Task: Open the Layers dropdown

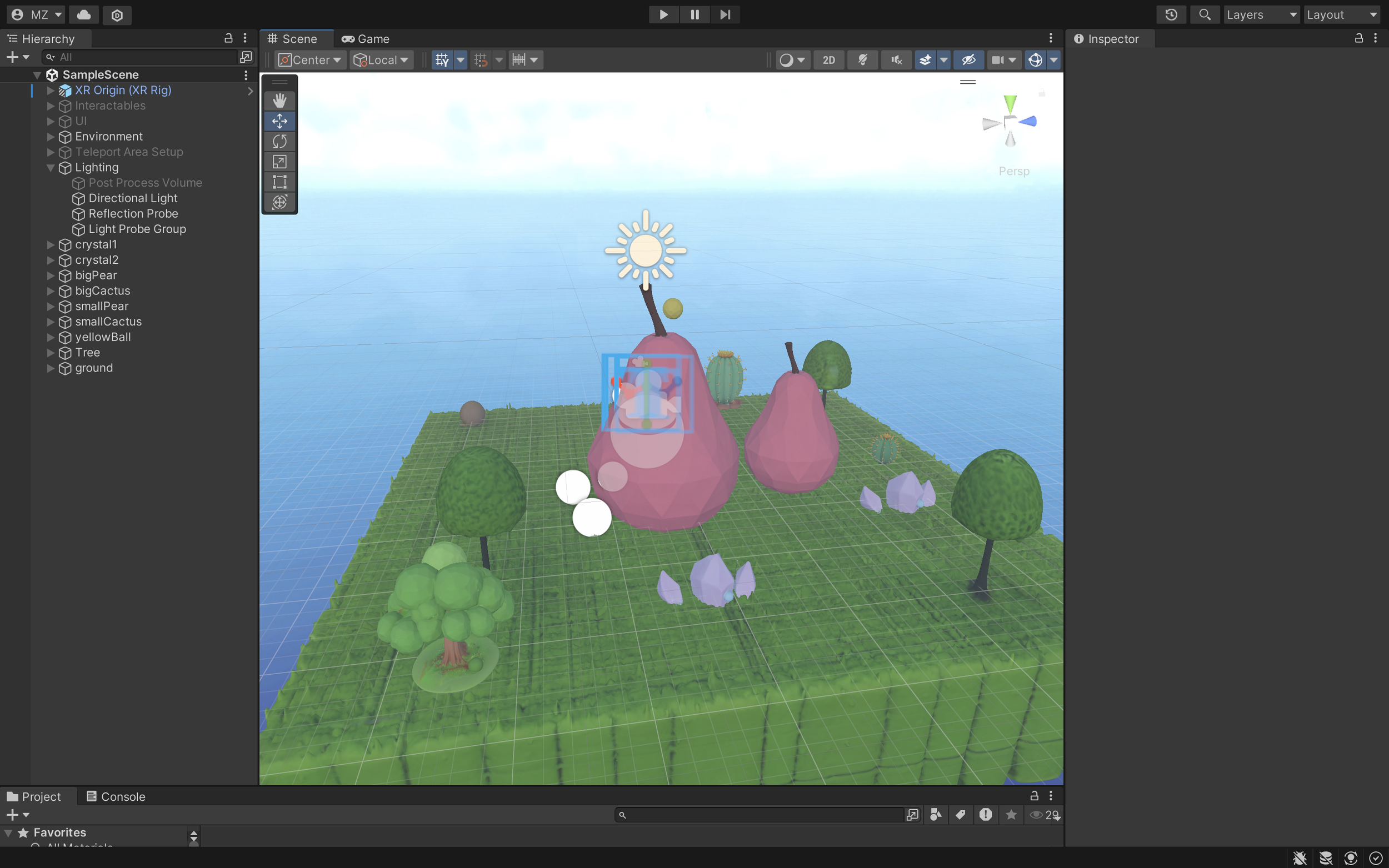Action: point(1262,14)
